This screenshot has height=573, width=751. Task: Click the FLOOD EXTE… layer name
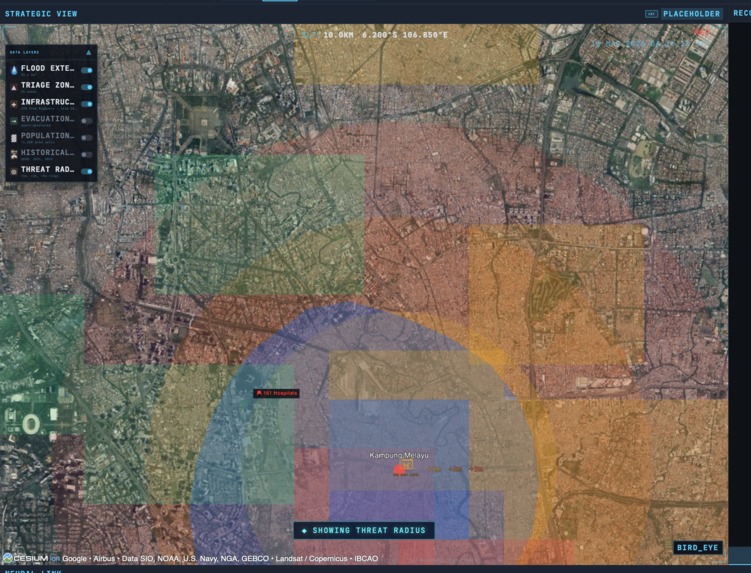[47, 69]
